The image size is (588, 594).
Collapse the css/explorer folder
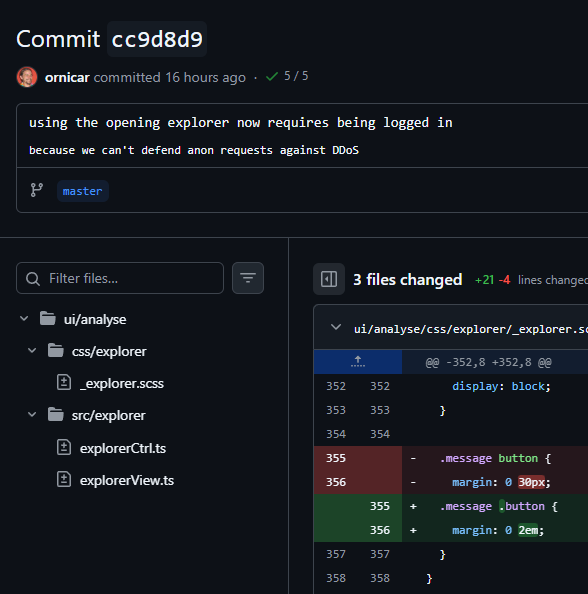pos(32,351)
